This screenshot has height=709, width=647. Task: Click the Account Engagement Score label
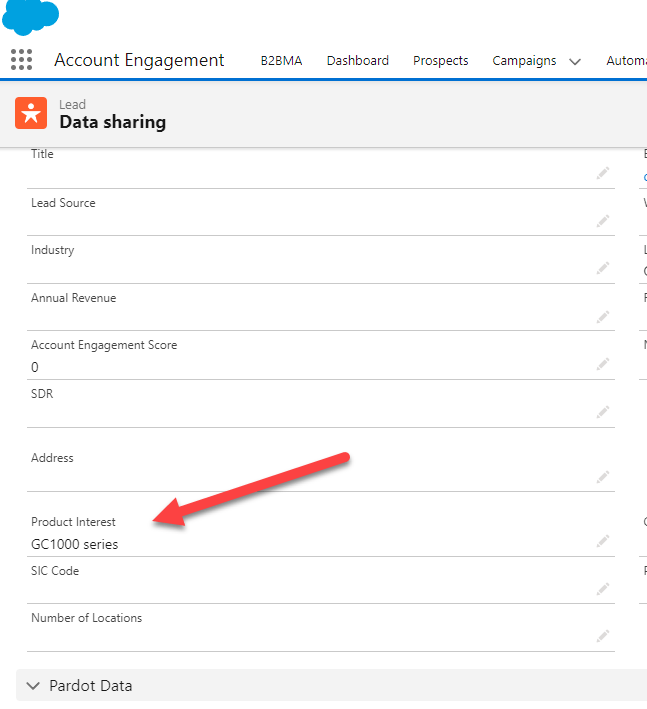click(x=104, y=345)
